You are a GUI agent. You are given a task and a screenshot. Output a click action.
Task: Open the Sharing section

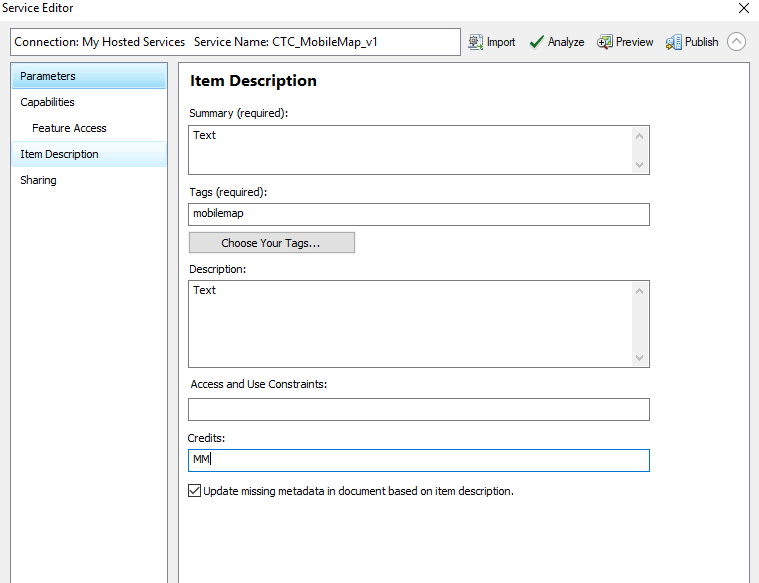pyautogui.click(x=38, y=180)
